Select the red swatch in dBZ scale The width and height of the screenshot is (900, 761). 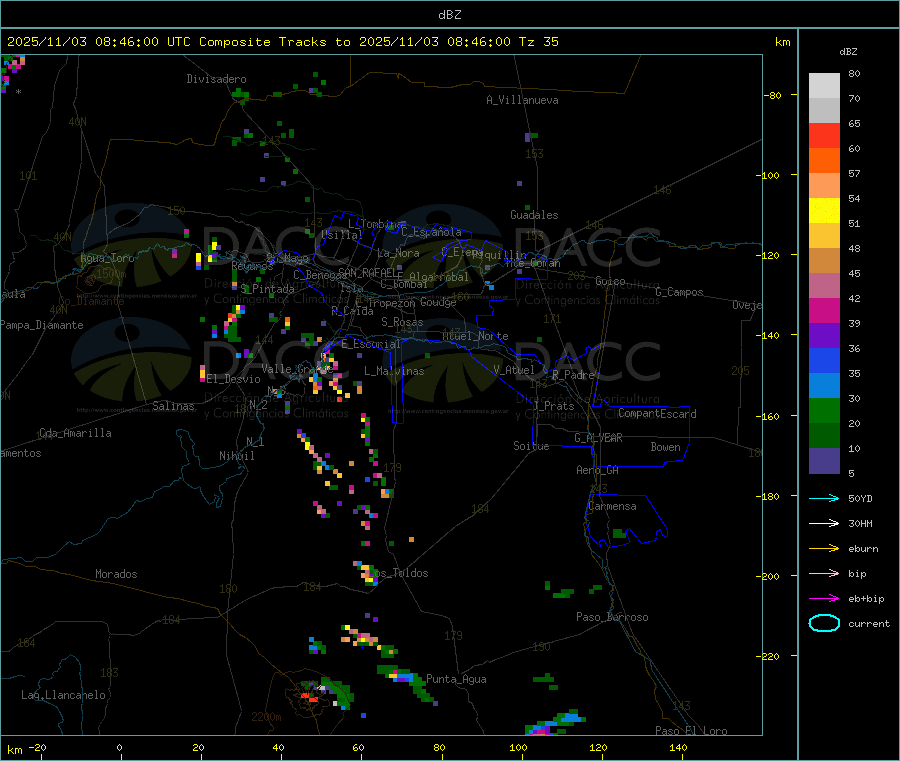tap(824, 135)
